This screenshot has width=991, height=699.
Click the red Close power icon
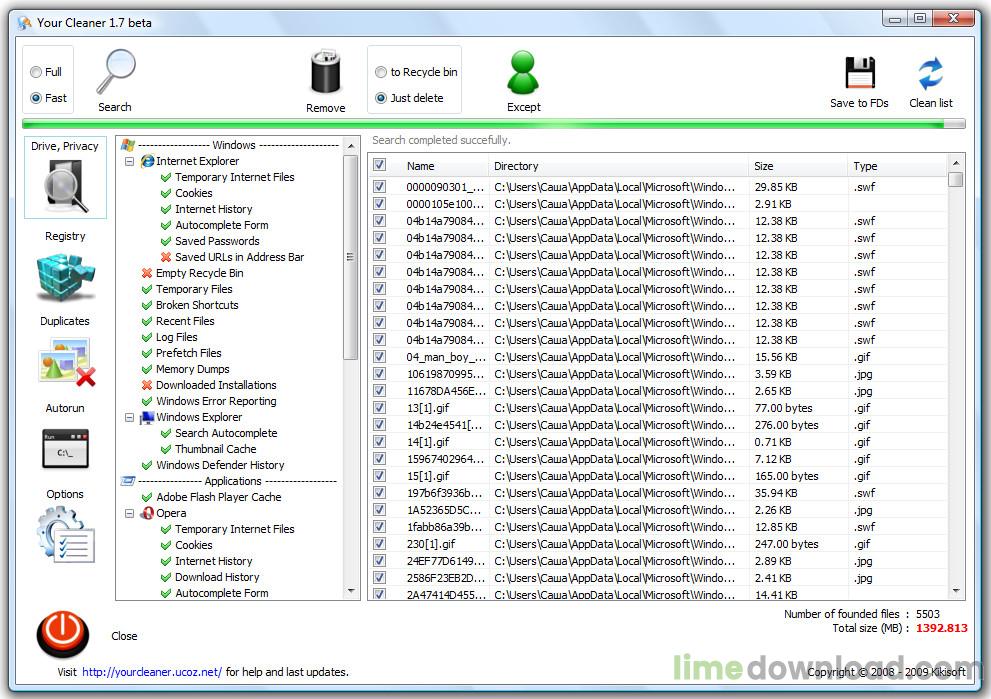click(63, 635)
